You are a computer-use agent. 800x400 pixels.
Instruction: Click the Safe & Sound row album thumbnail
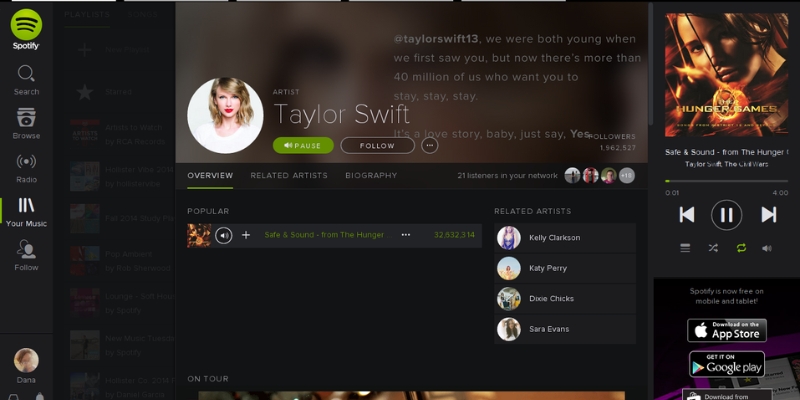point(199,235)
